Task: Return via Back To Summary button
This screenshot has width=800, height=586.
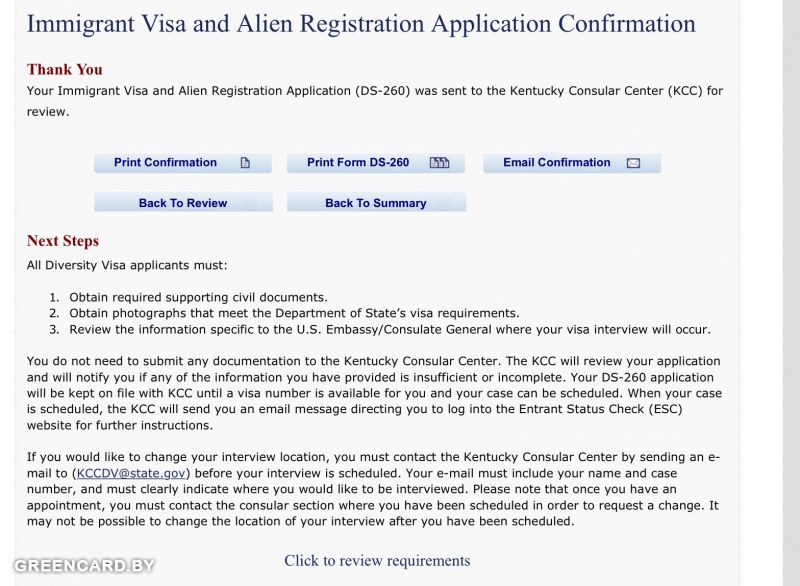Action: pyautogui.click(x=376, y=203)
